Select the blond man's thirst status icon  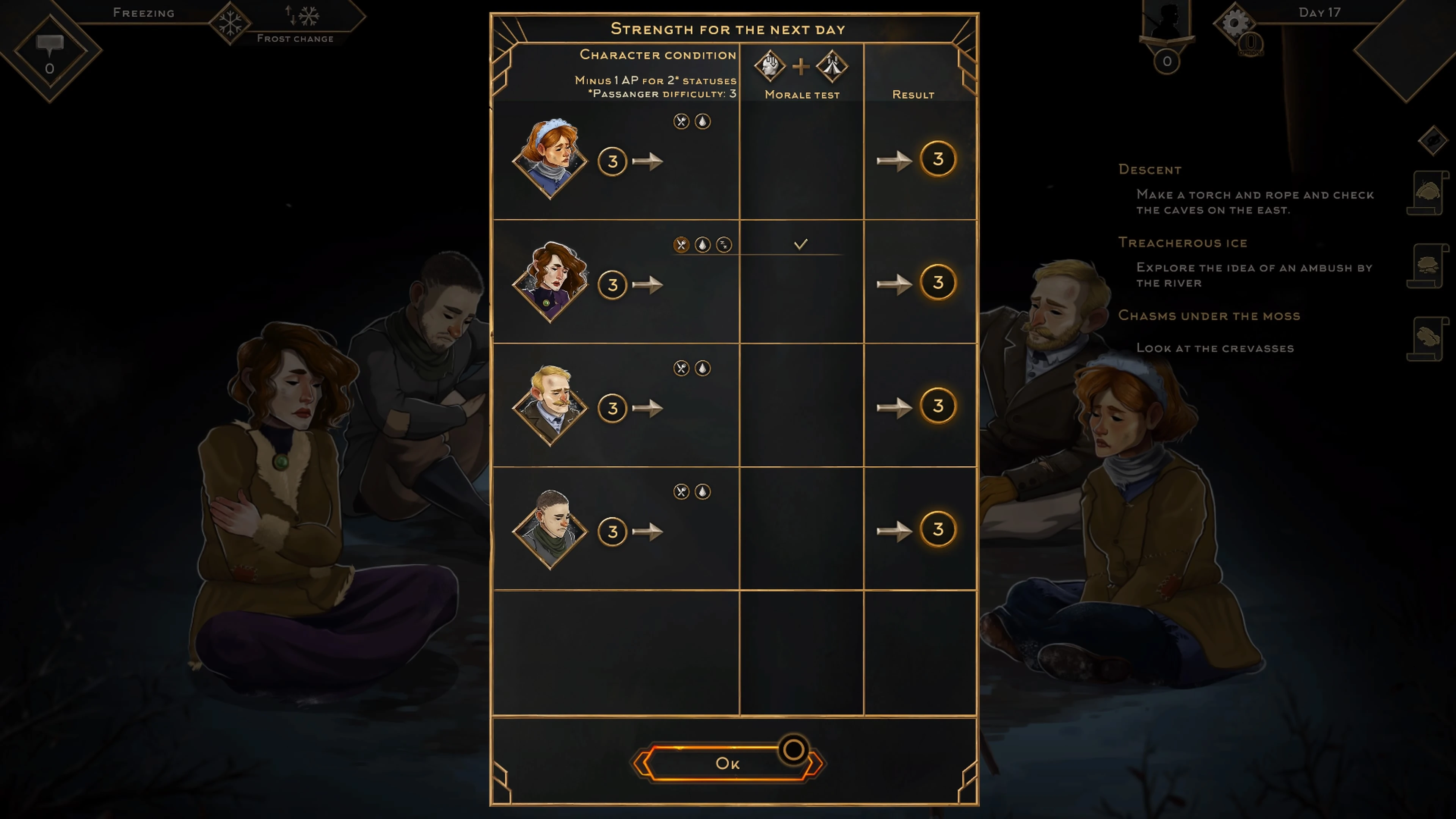click(703, 369)
